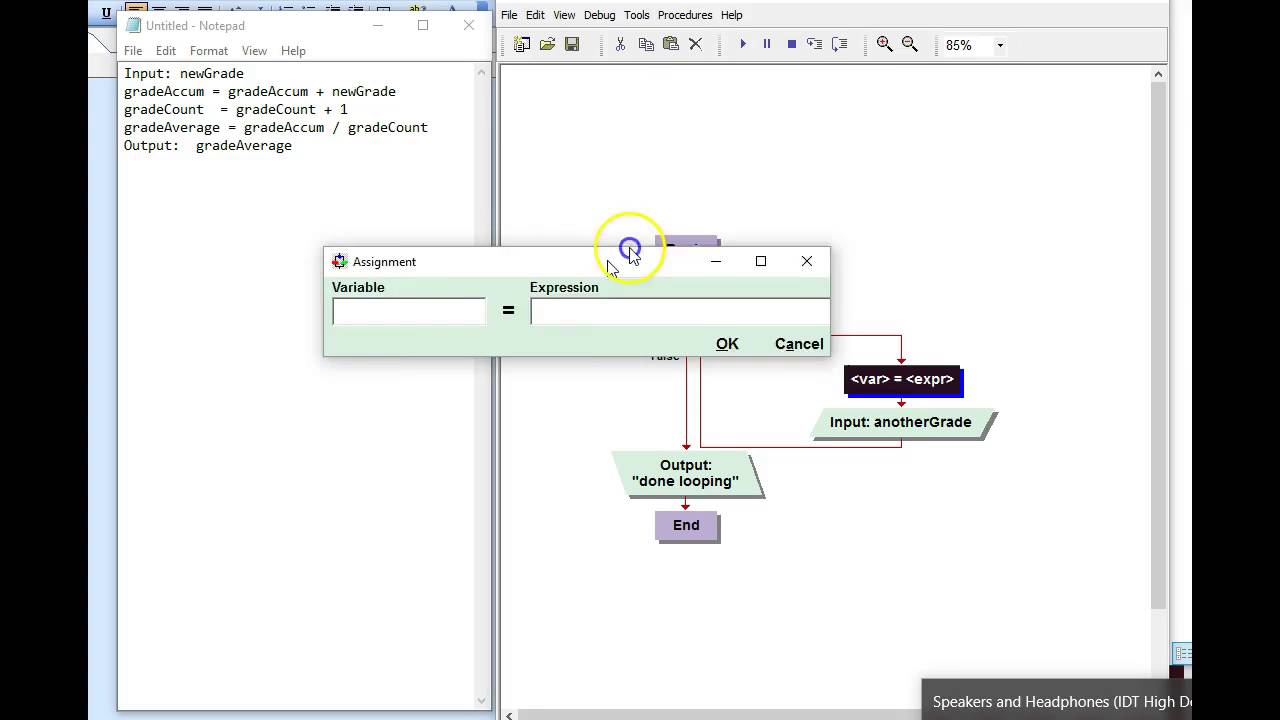Image resolution: width=1280 pixels, height=720 pixels.
Task: Click the Copy icon in toolbar
Action: [x=646, y=44]
